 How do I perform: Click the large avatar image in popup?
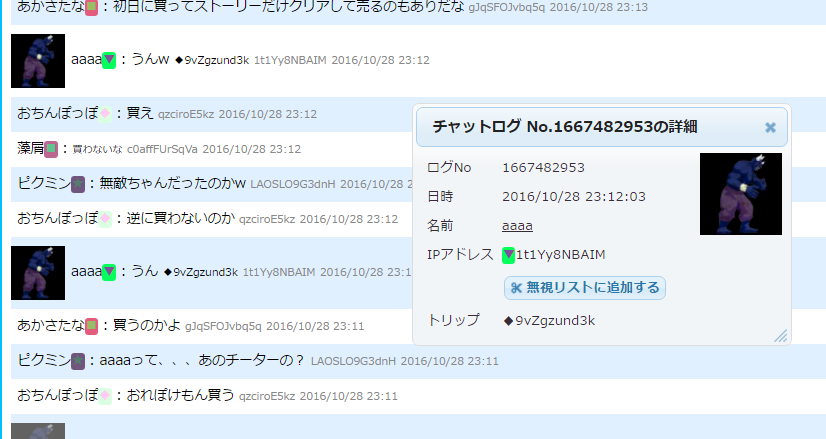(x=741, y=194)
